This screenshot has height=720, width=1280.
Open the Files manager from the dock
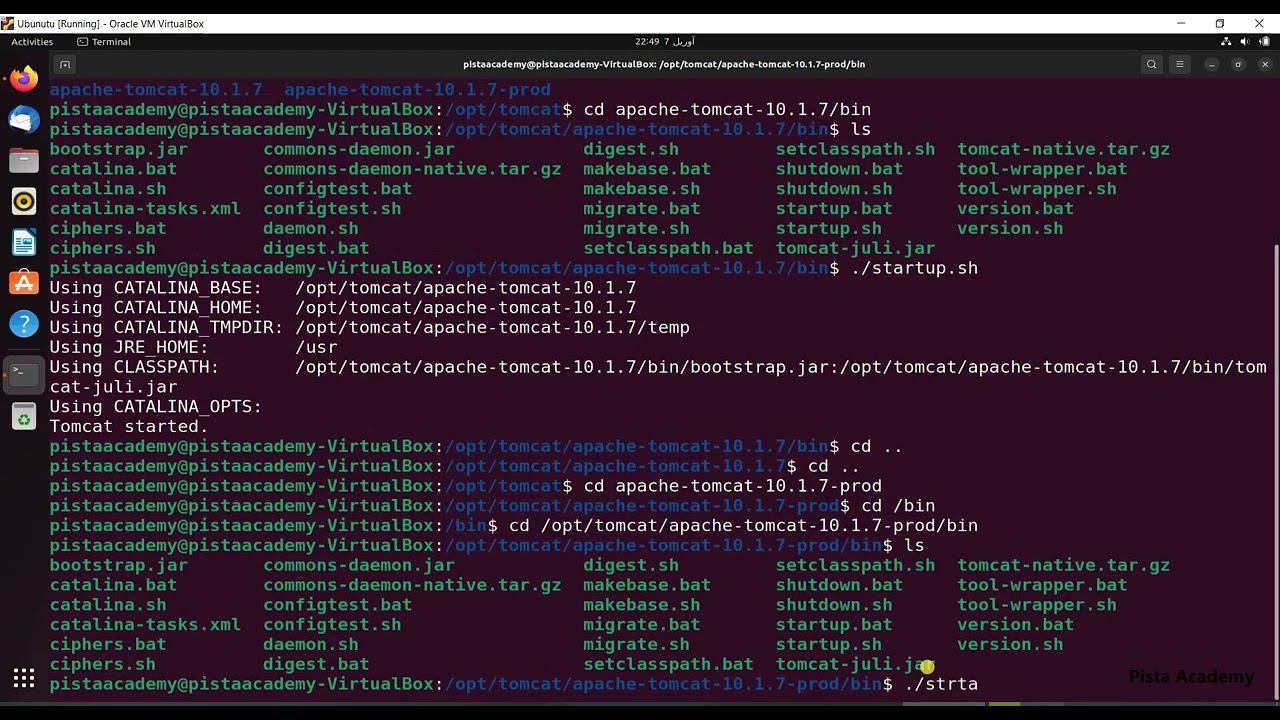coord(24,161)
